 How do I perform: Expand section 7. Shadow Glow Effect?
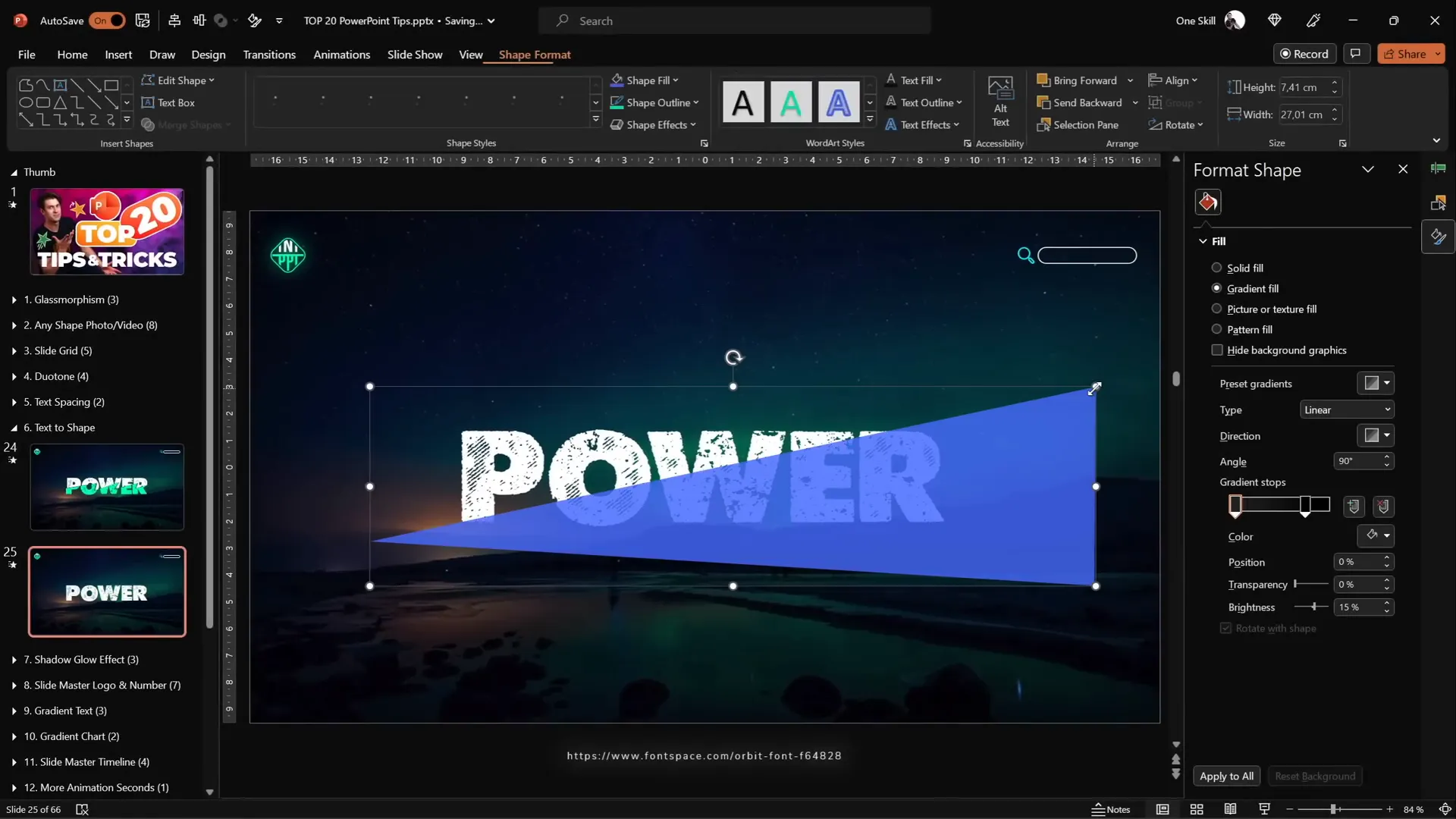[x=14, y=660]
